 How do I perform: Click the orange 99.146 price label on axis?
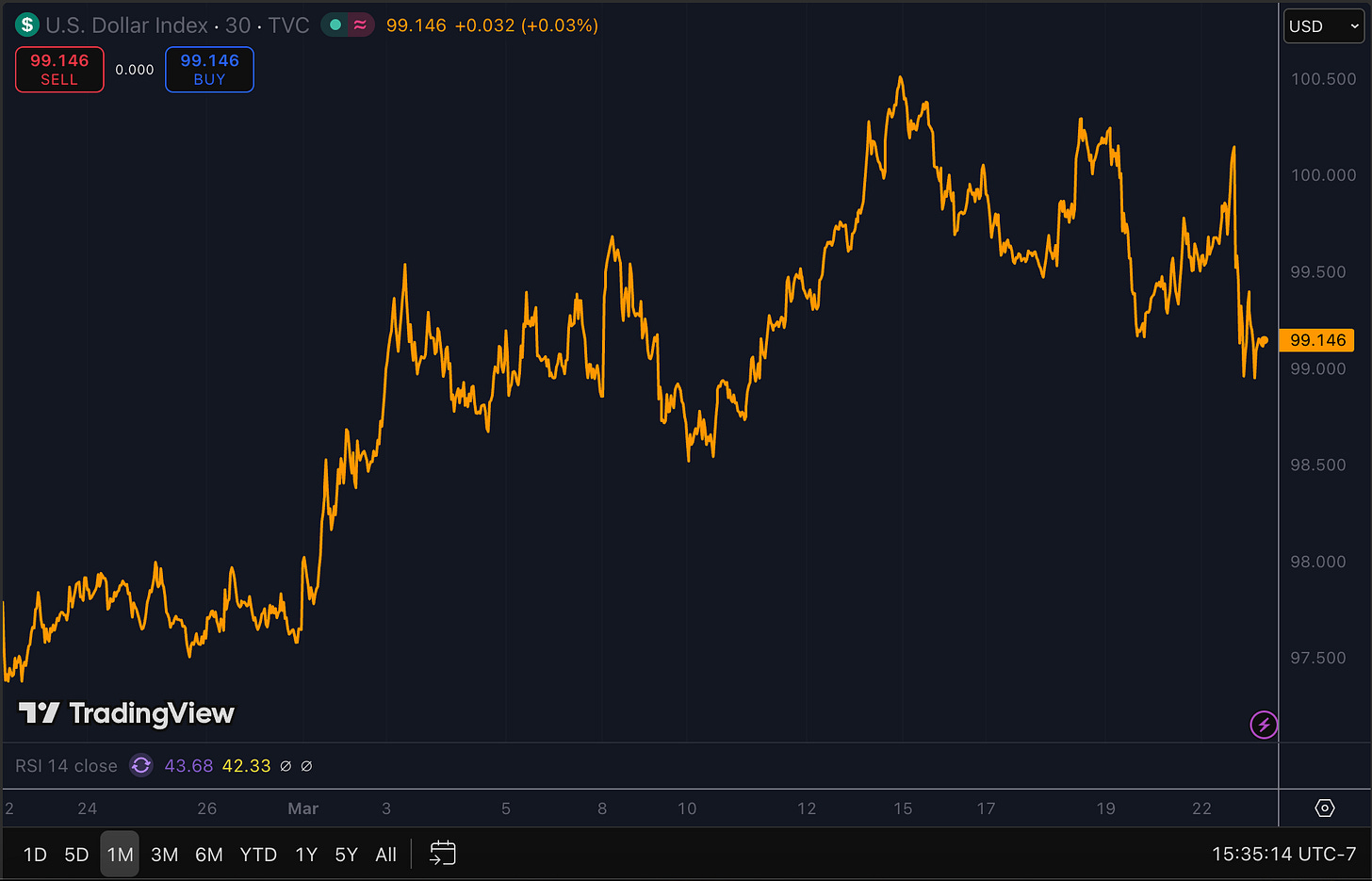(1317, 340)
